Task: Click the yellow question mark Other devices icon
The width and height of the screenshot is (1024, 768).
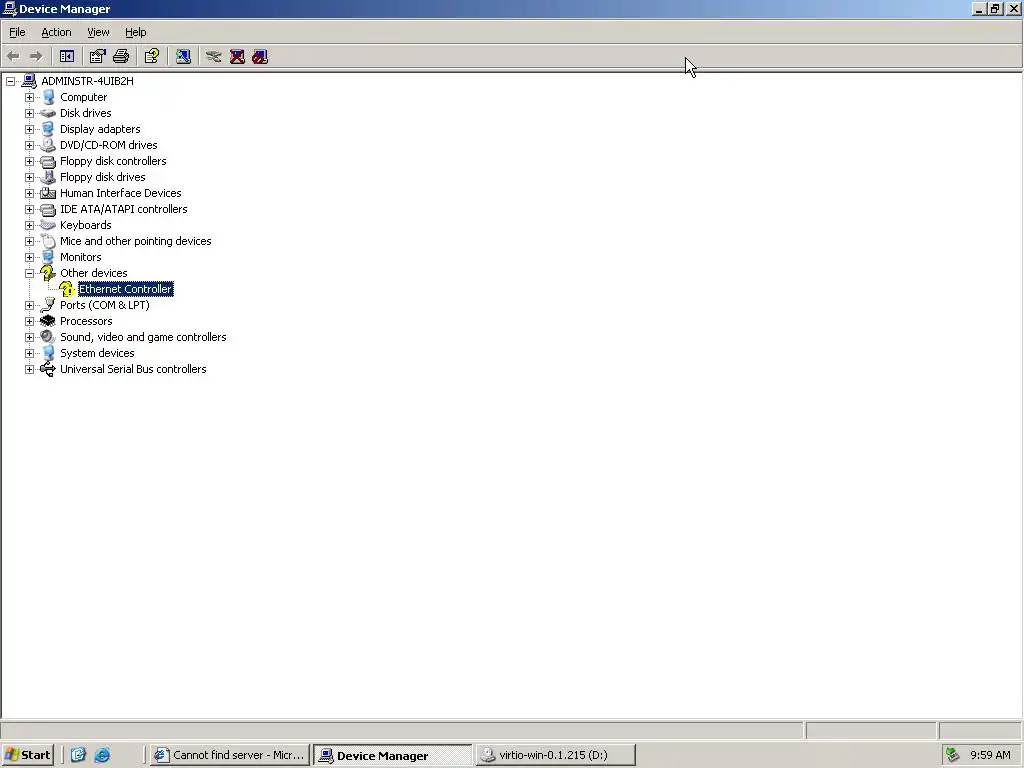Action: [48, 273]
